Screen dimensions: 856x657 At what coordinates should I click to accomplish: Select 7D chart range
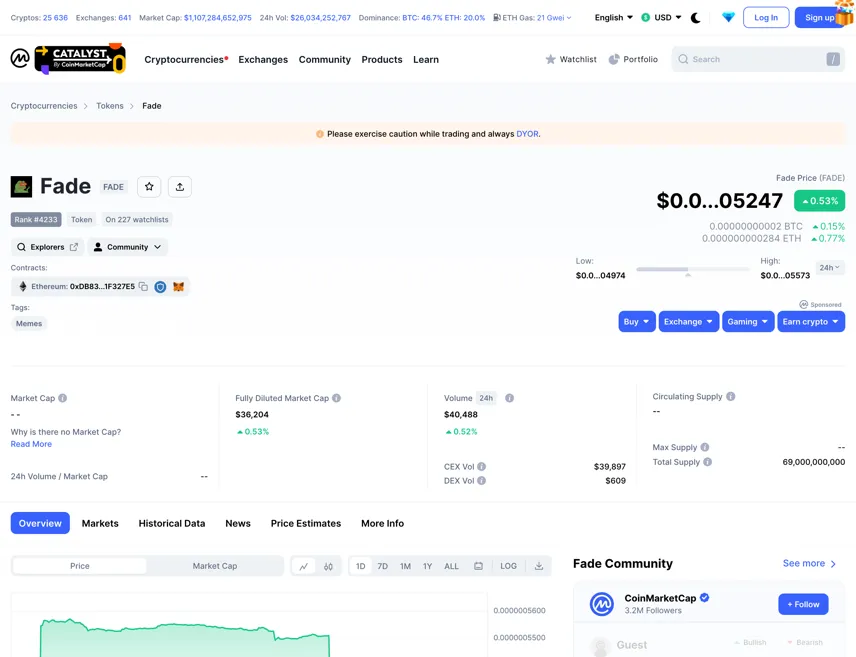(x=383, y=566)
